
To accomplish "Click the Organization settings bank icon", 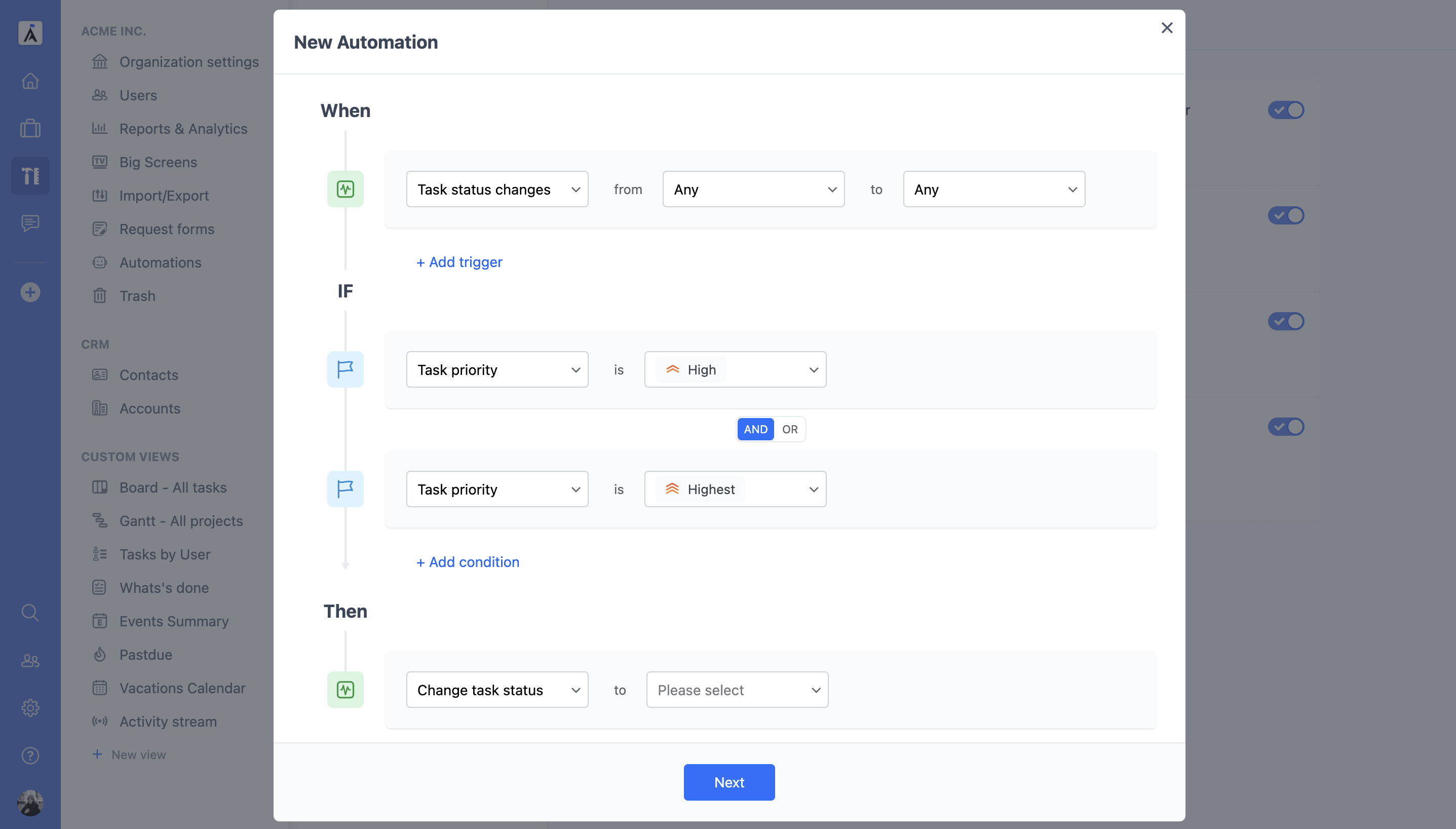I will 100,61.
